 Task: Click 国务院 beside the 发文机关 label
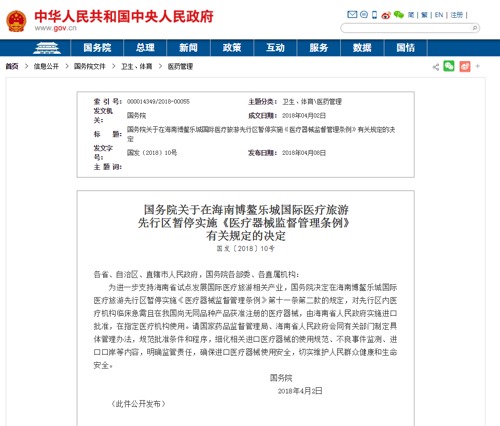click(136, 116)
